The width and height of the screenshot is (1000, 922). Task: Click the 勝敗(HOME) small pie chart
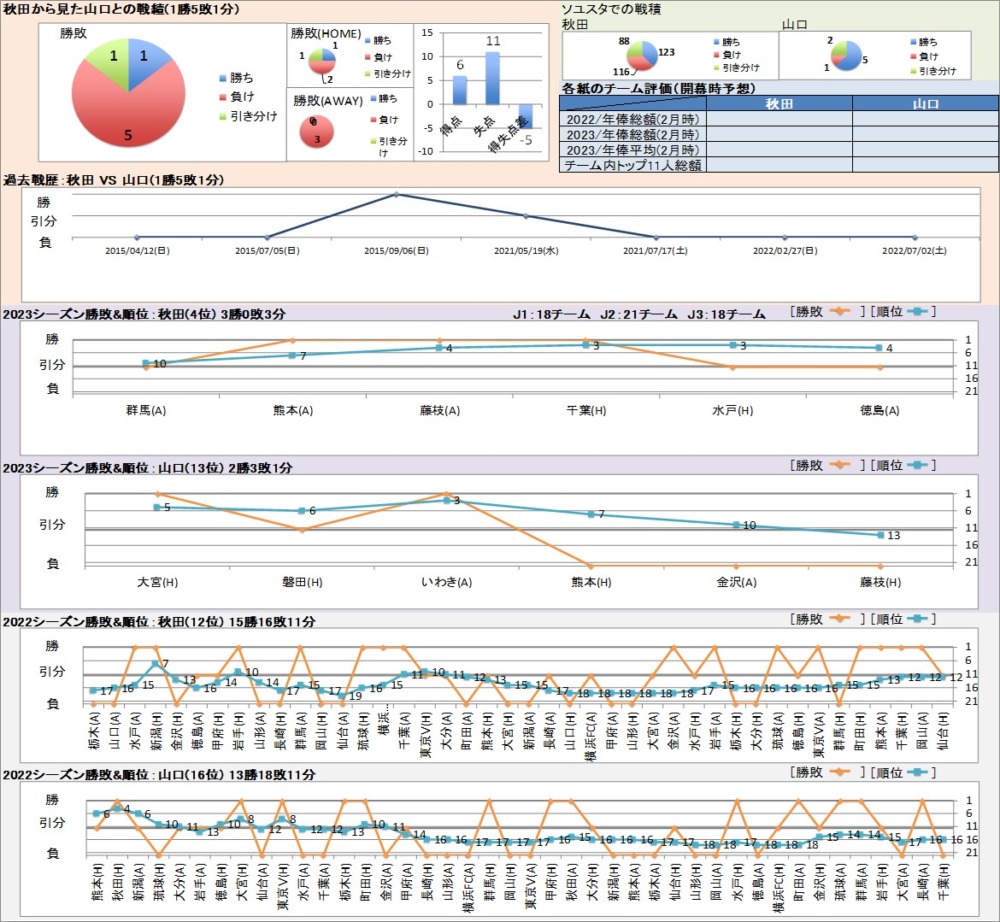coord(322,61)
